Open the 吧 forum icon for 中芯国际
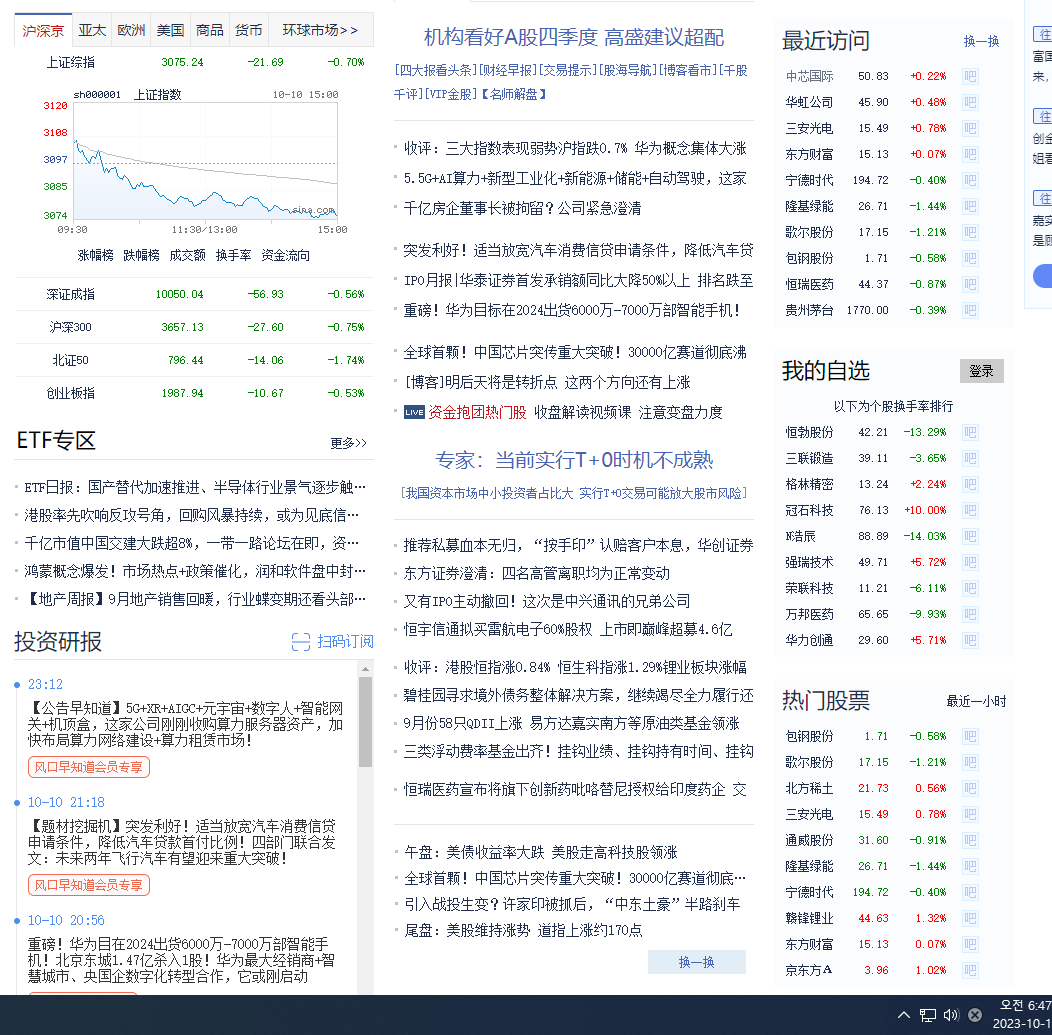Image resolution: width=1052 pixels, height=1035 pixels. (969, 76)
